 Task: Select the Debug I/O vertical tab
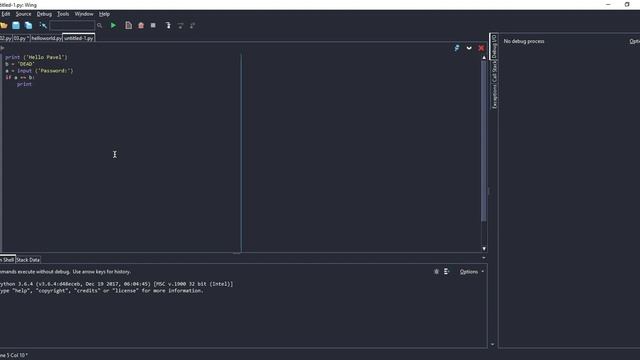point(494,46)
